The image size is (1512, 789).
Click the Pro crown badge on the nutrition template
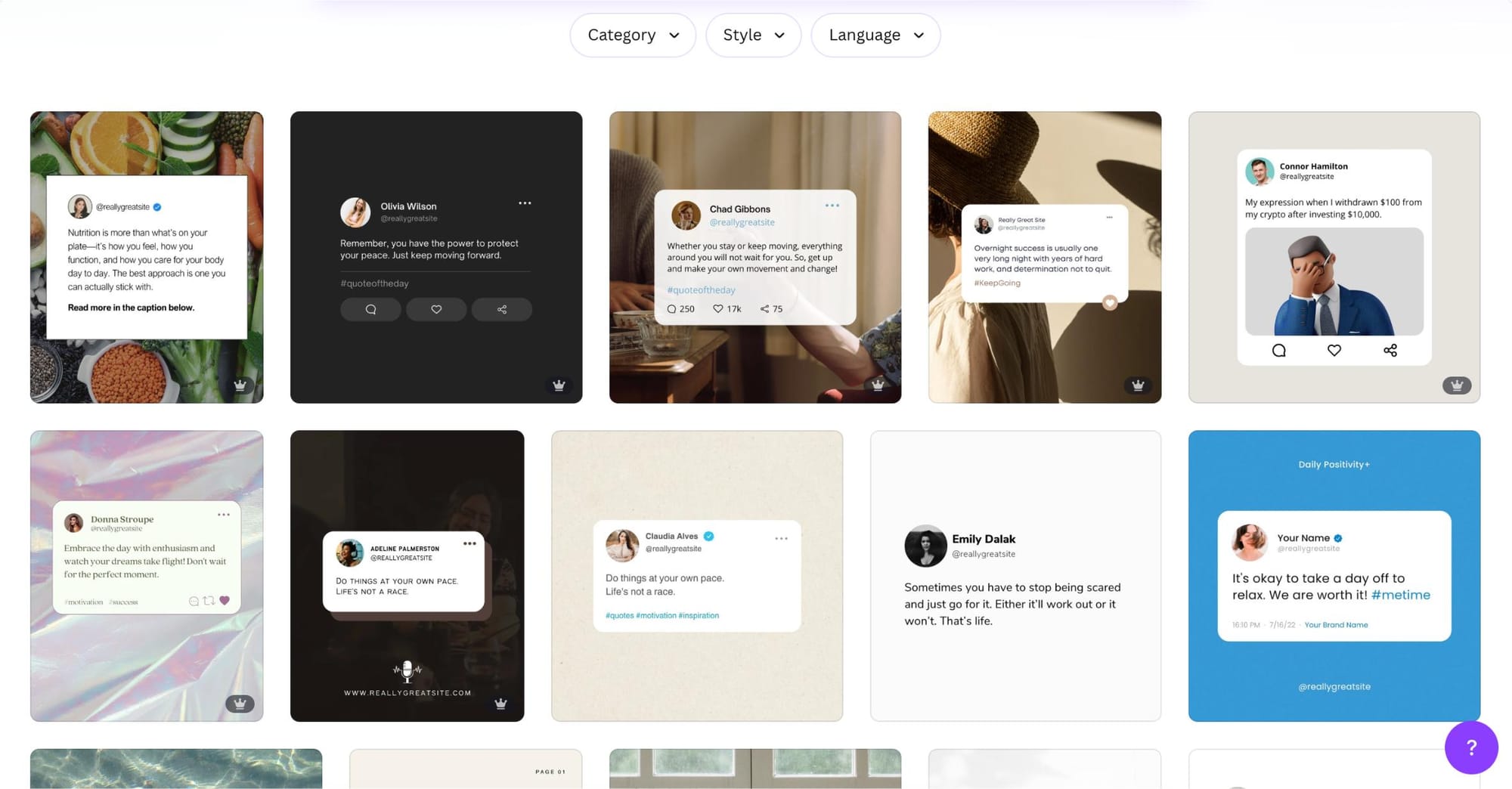coord(240,385)
